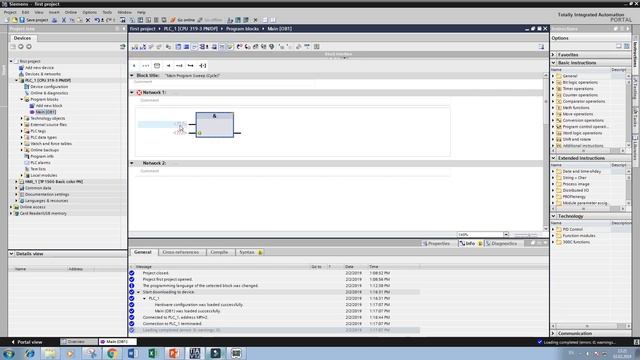Open the Help menu

click(141, 12)
